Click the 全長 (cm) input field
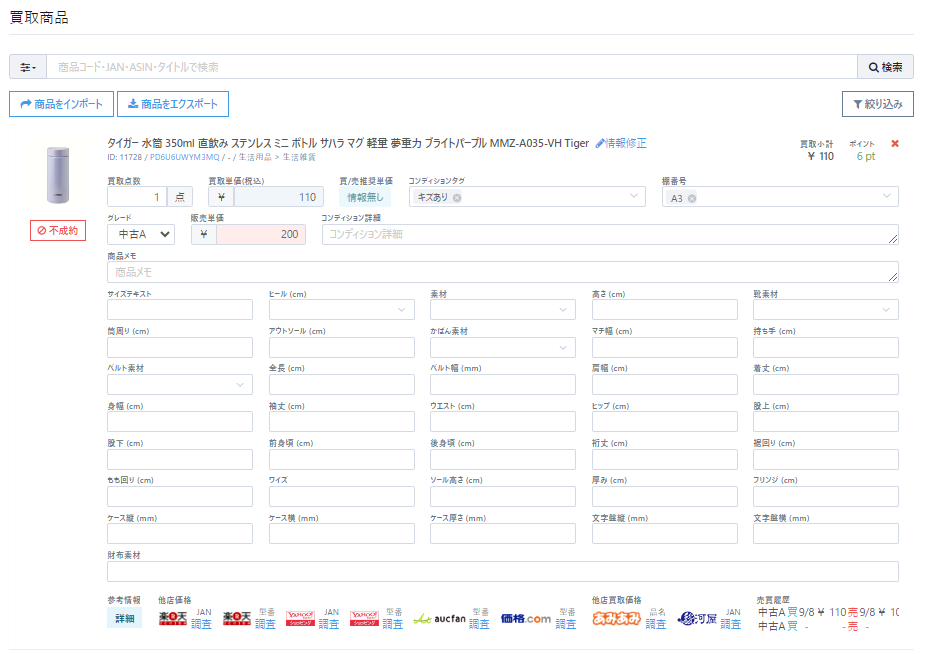 click(x=342, y=385)
